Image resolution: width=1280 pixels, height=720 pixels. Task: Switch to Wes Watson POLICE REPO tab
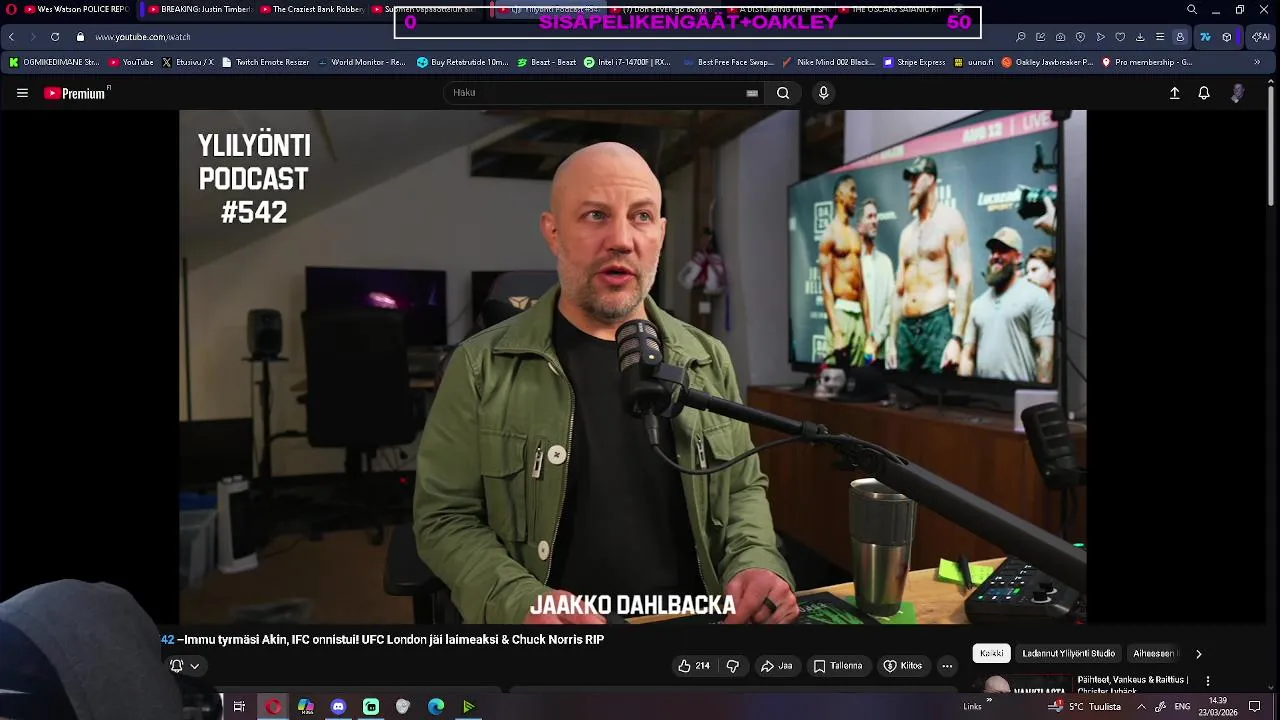pos(78,10)
